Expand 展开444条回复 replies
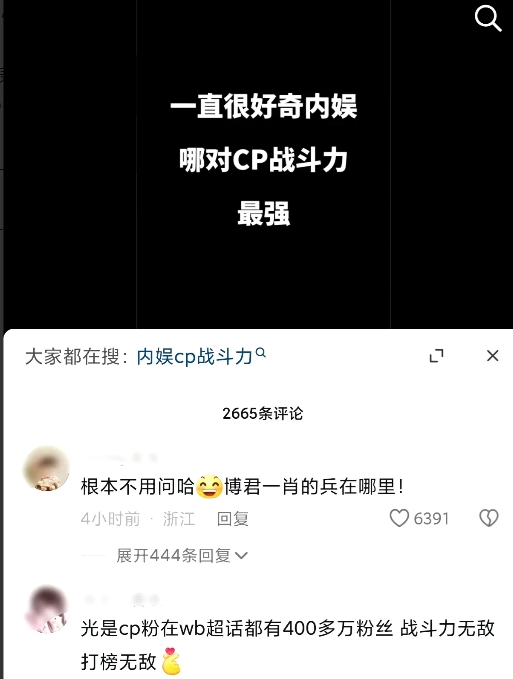Image resolution: width=513 pixels, height=679 pixels. click(181, 556)
